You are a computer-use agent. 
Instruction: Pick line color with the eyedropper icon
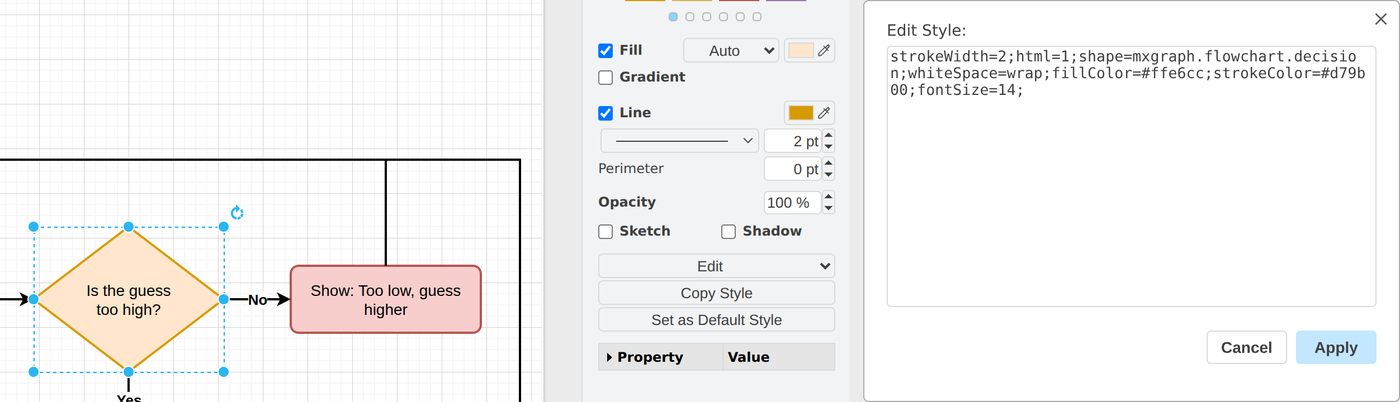[824, 113]
